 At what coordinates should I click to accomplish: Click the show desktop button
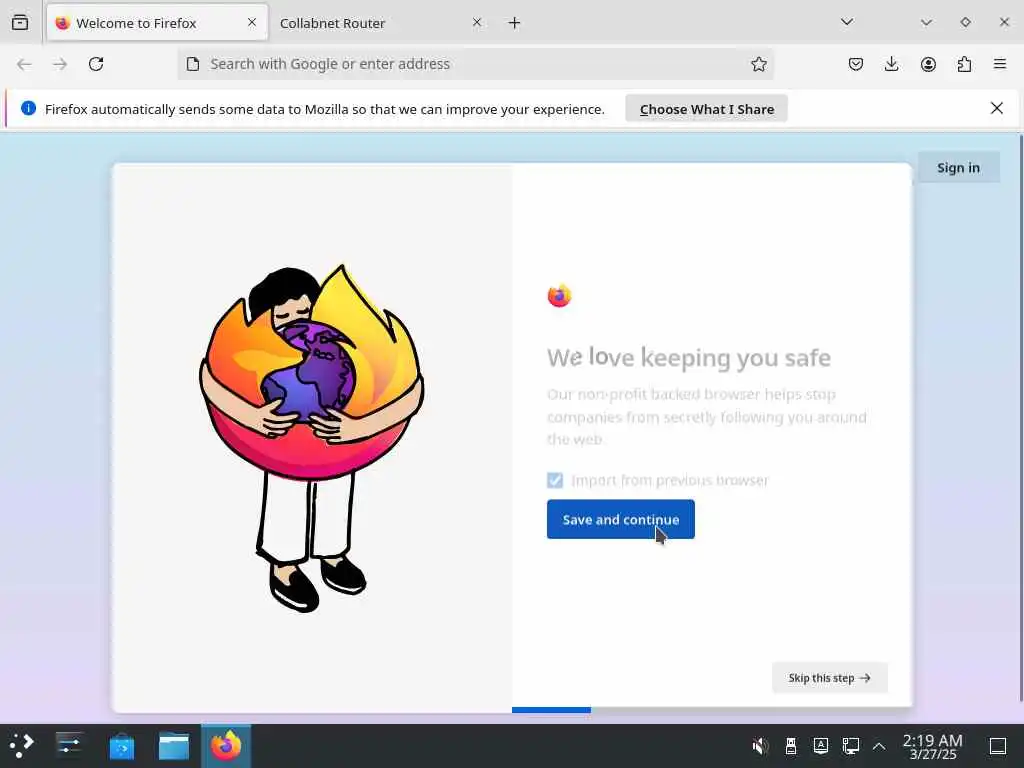pyautogui.click(x=998, y=746)
